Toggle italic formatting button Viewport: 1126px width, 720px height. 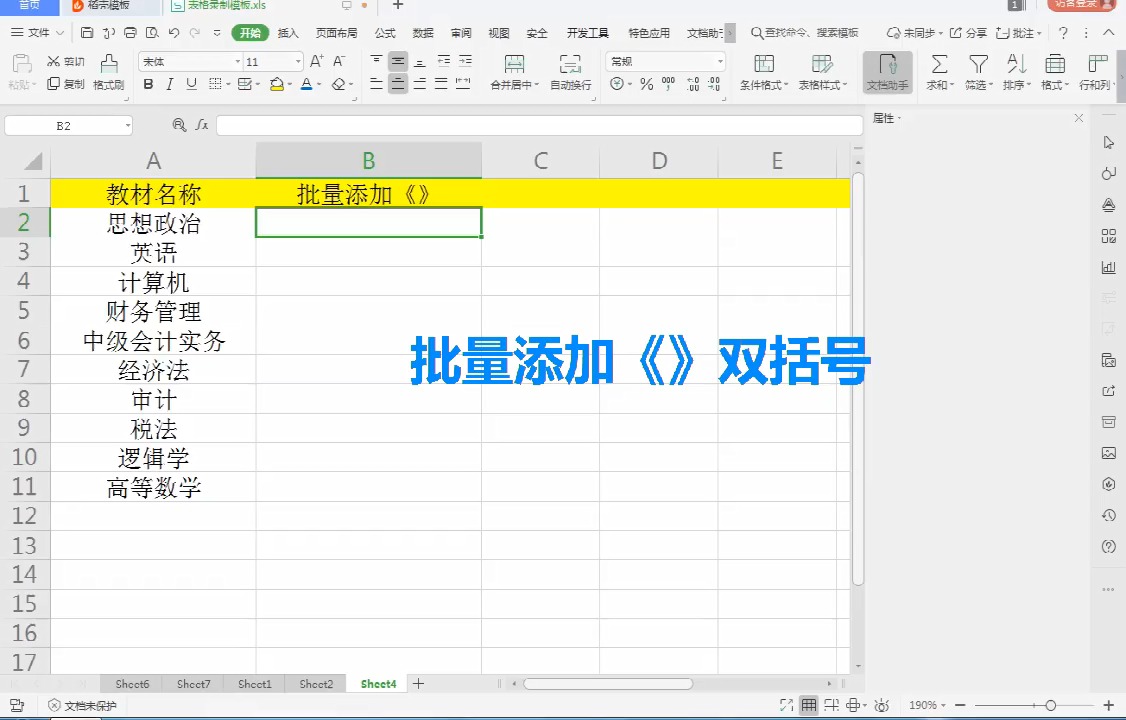pos(169,84)
